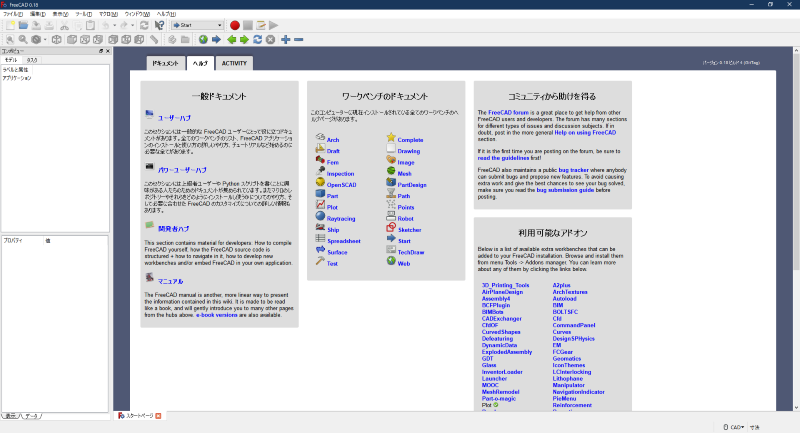Reload the web page with blue arrows icon
Screen dimensions: 800x433
(258, 40)
